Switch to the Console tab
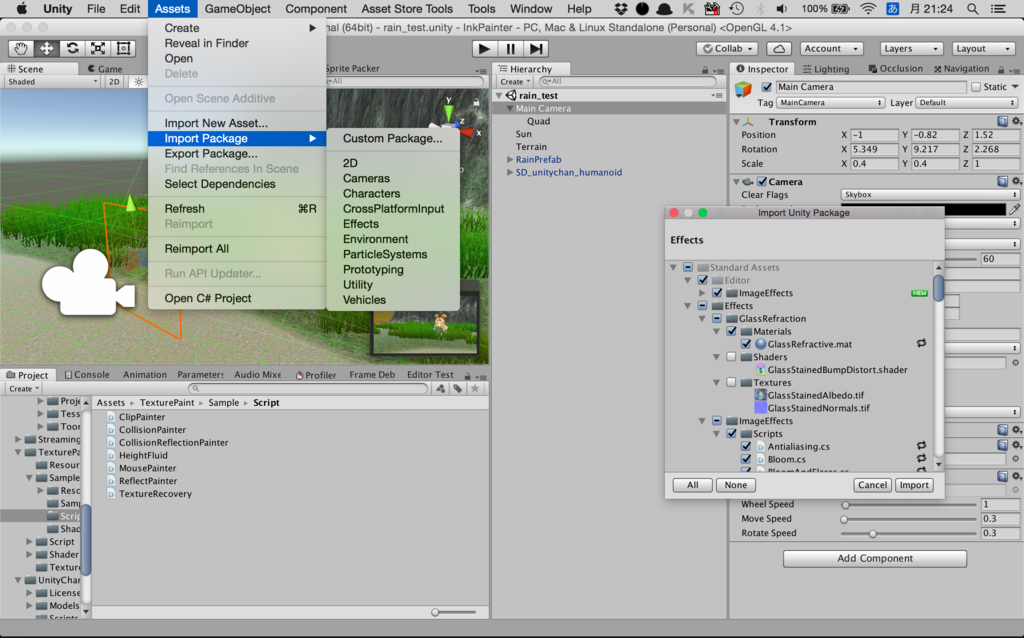 coord(87,375)
